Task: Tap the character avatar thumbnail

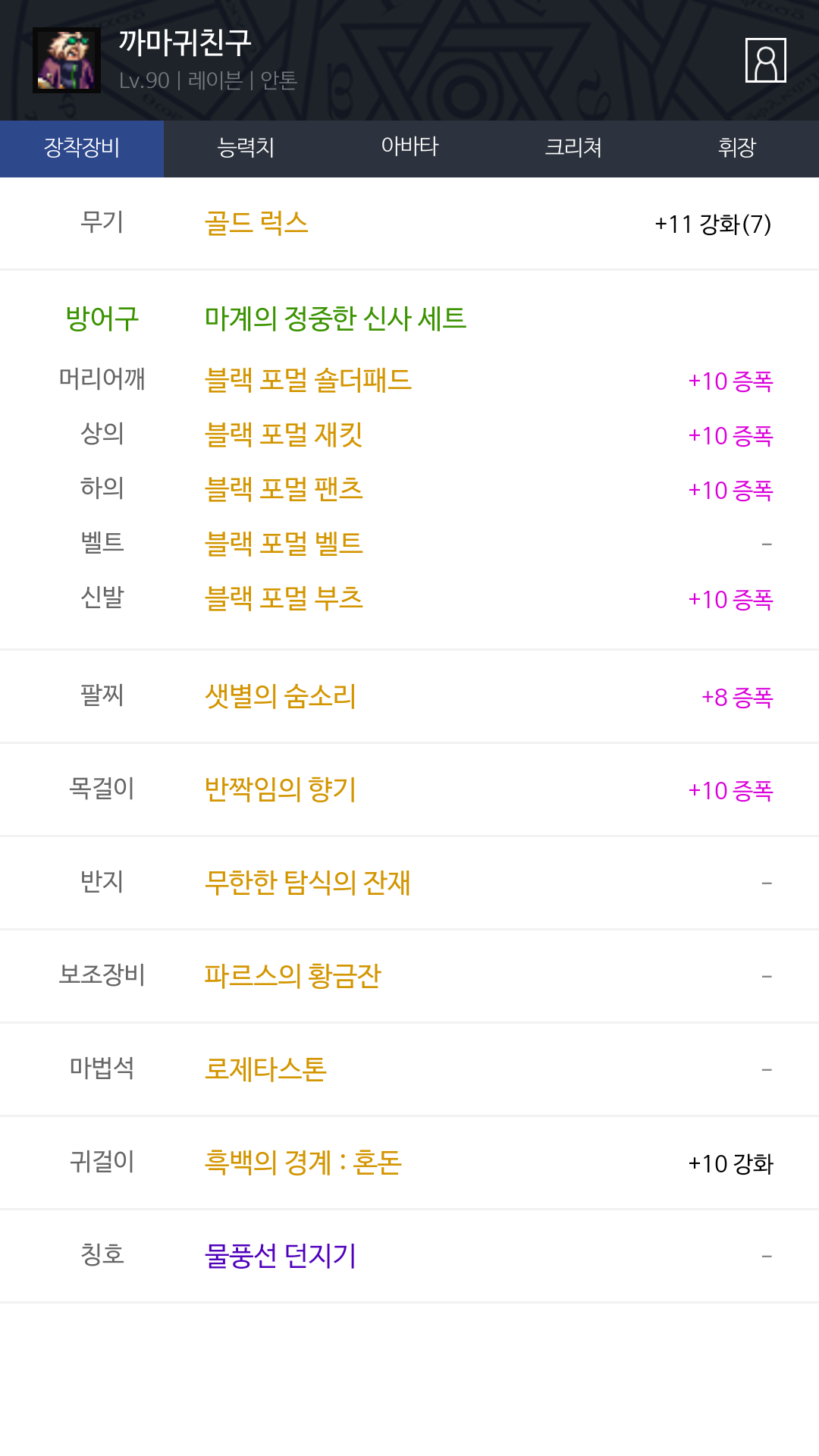Action: (x=67, y=60)
